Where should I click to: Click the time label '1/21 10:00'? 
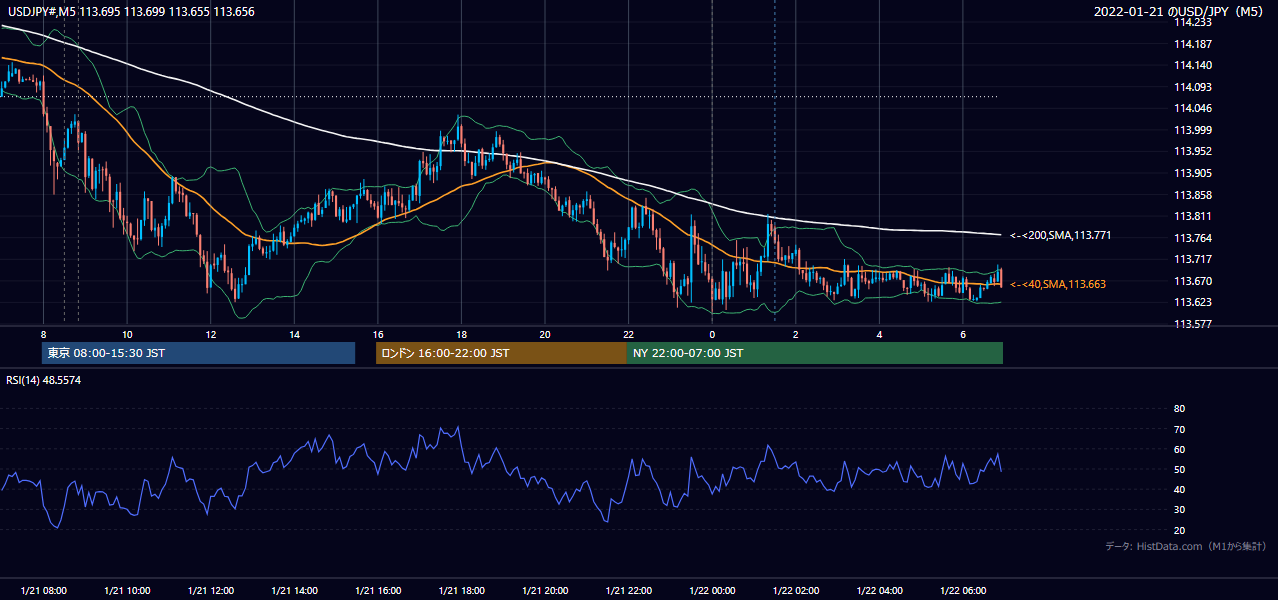[x=127, y=591]
